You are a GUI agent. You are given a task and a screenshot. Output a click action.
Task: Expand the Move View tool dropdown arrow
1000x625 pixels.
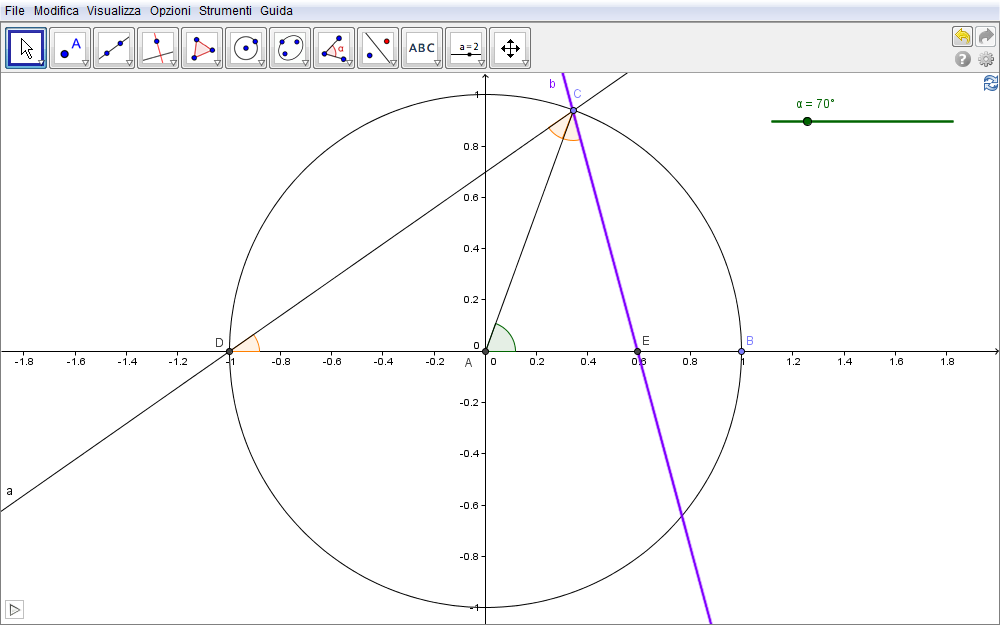pyautogui.click(x=525, y=63)
